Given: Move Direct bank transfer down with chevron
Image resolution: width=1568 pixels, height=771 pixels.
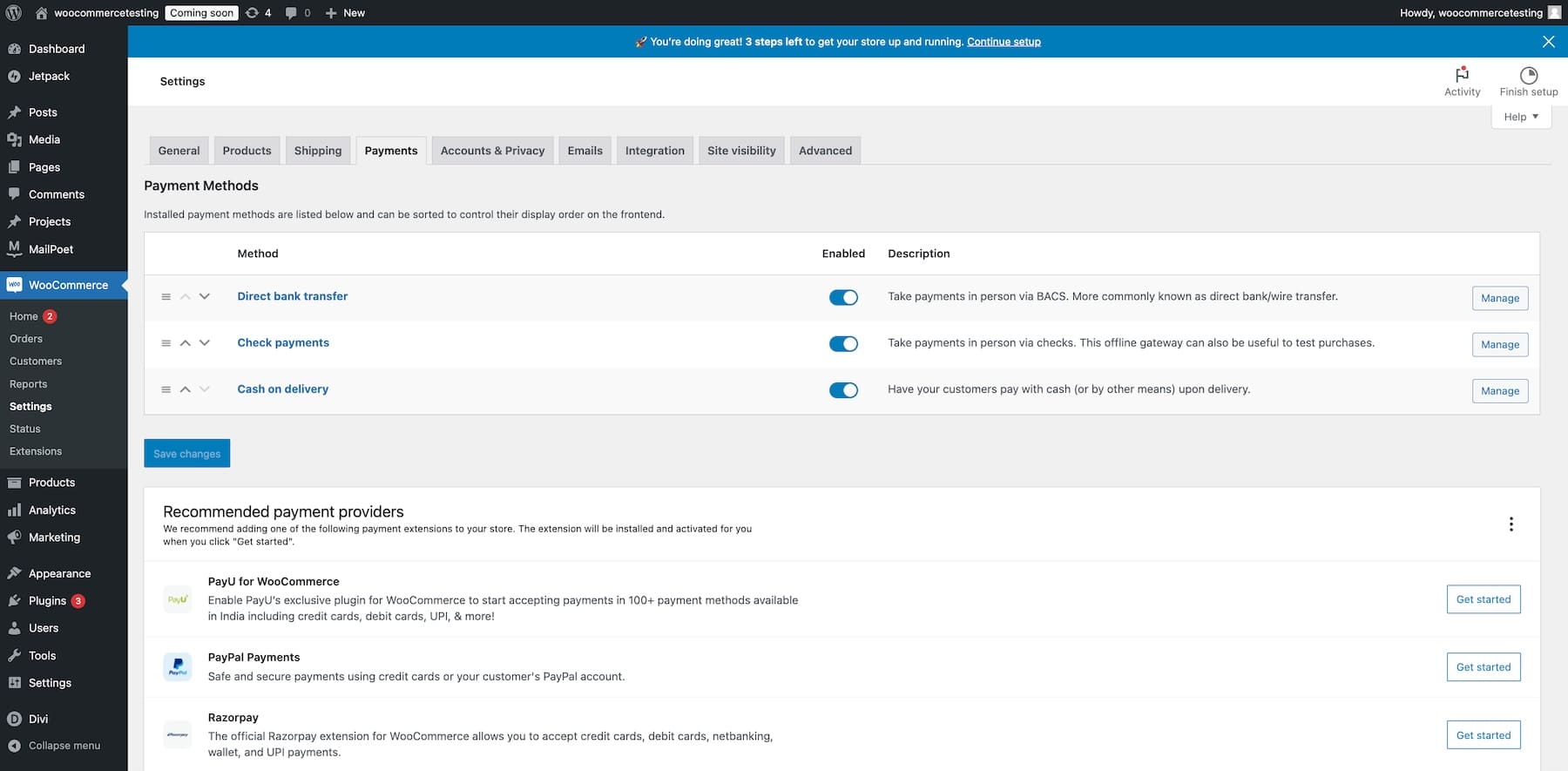Looking at the screenshot, I should (x=205, y=297).
